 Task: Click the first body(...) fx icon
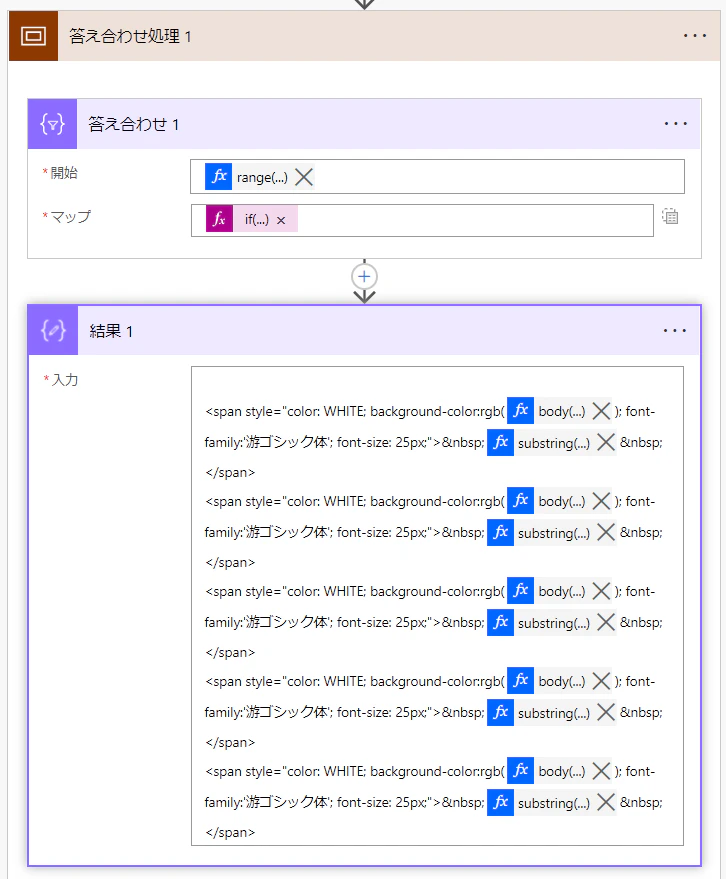click(x=520, y=410)
